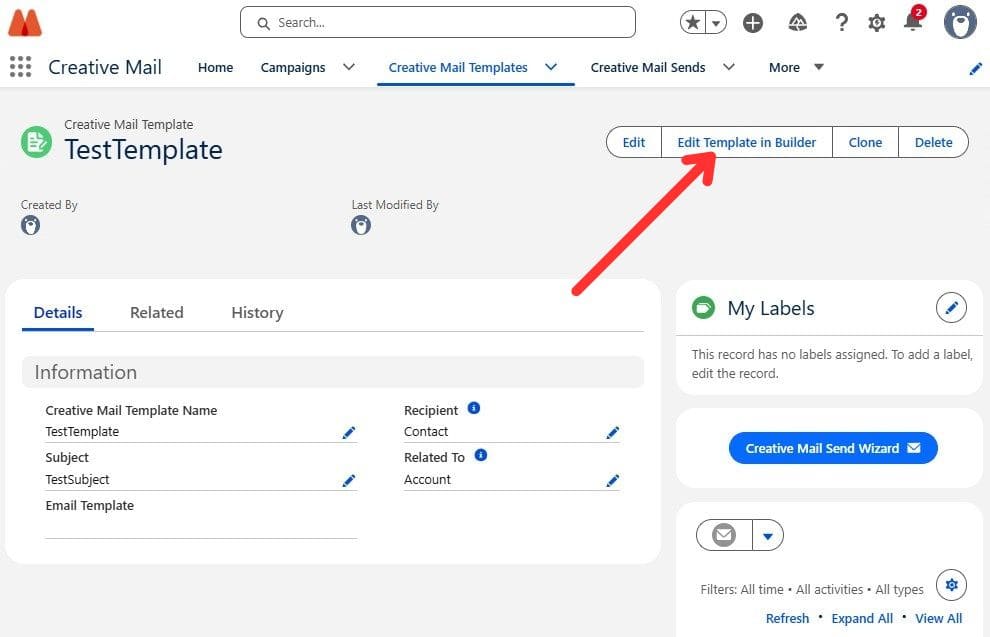The width and height of the screenshot is (990, 637).
Task: Open the Trailhead guidance icon
Action: pos(797,23)
